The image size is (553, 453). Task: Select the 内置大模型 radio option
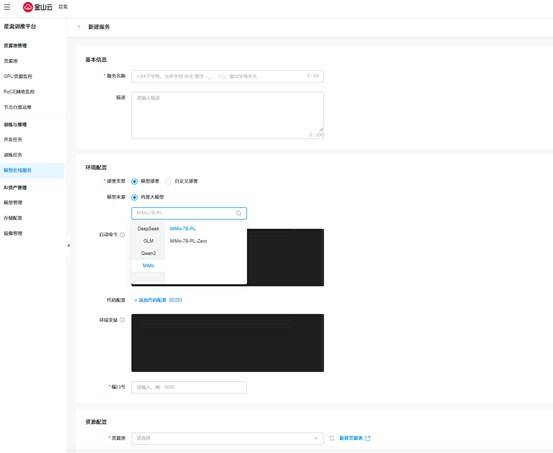[134, 197]
